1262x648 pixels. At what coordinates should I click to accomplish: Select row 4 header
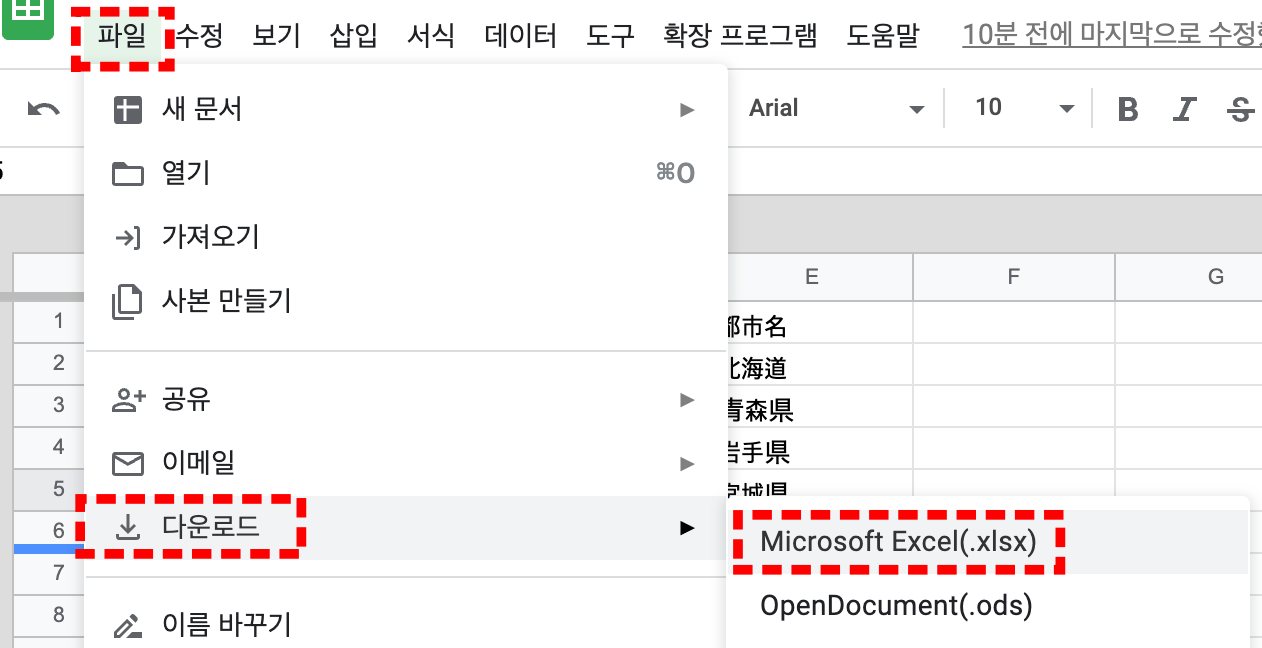pyautogui.click(x=49, y=447)
